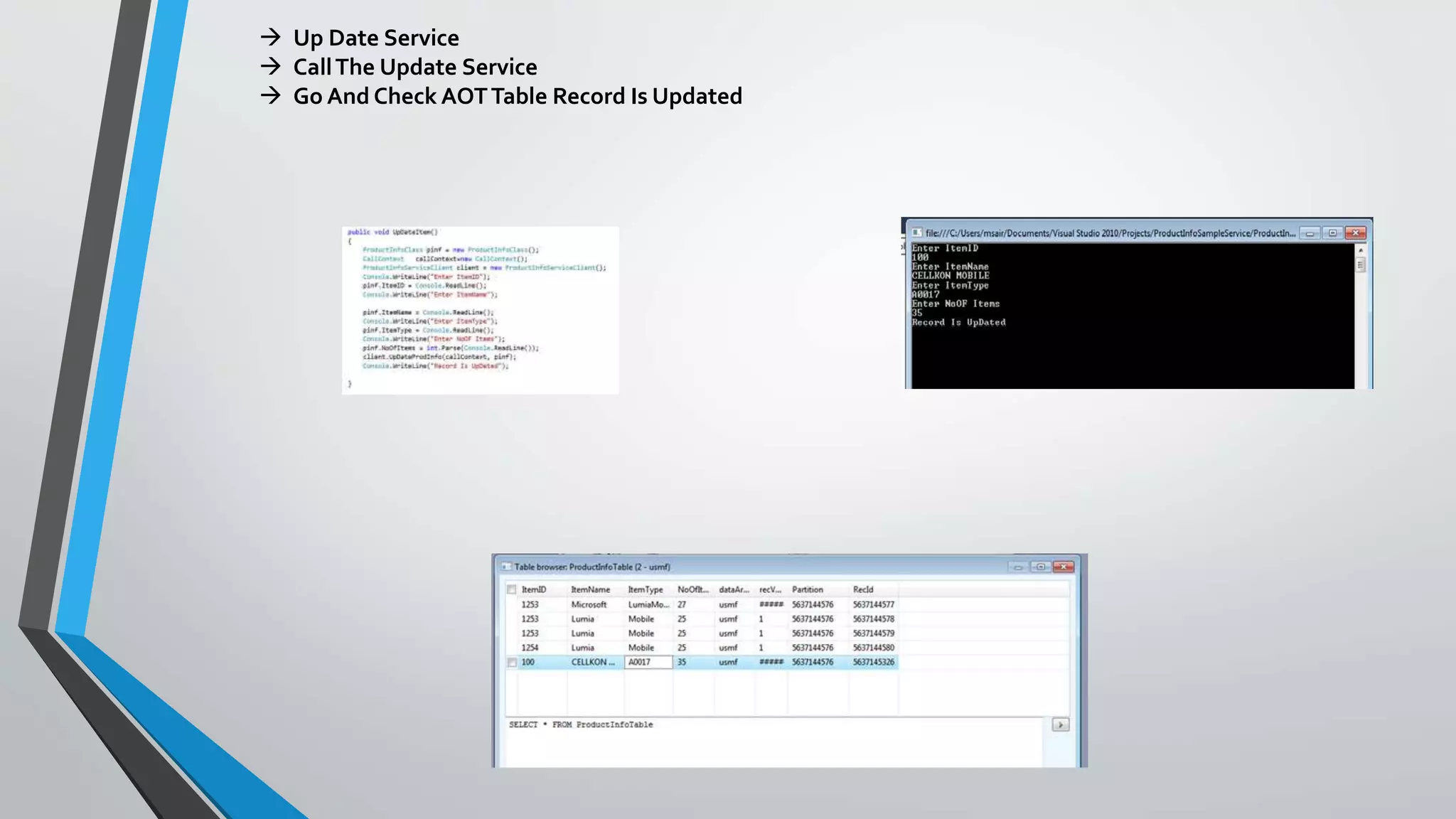Click the ItemType column header
This screenshot has height=819, width=1456.
click(x=646, y=589)
